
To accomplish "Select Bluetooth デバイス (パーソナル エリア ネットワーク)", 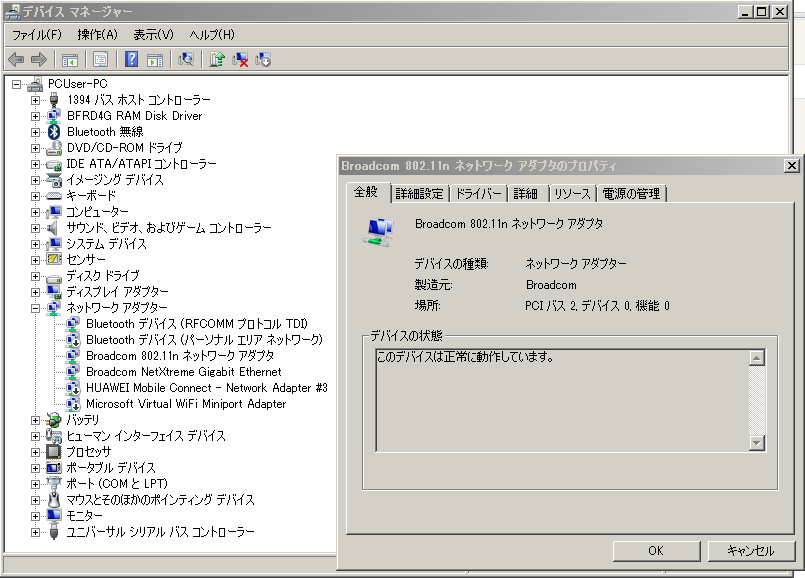I will pyautogui.click(x=204, y=340).
